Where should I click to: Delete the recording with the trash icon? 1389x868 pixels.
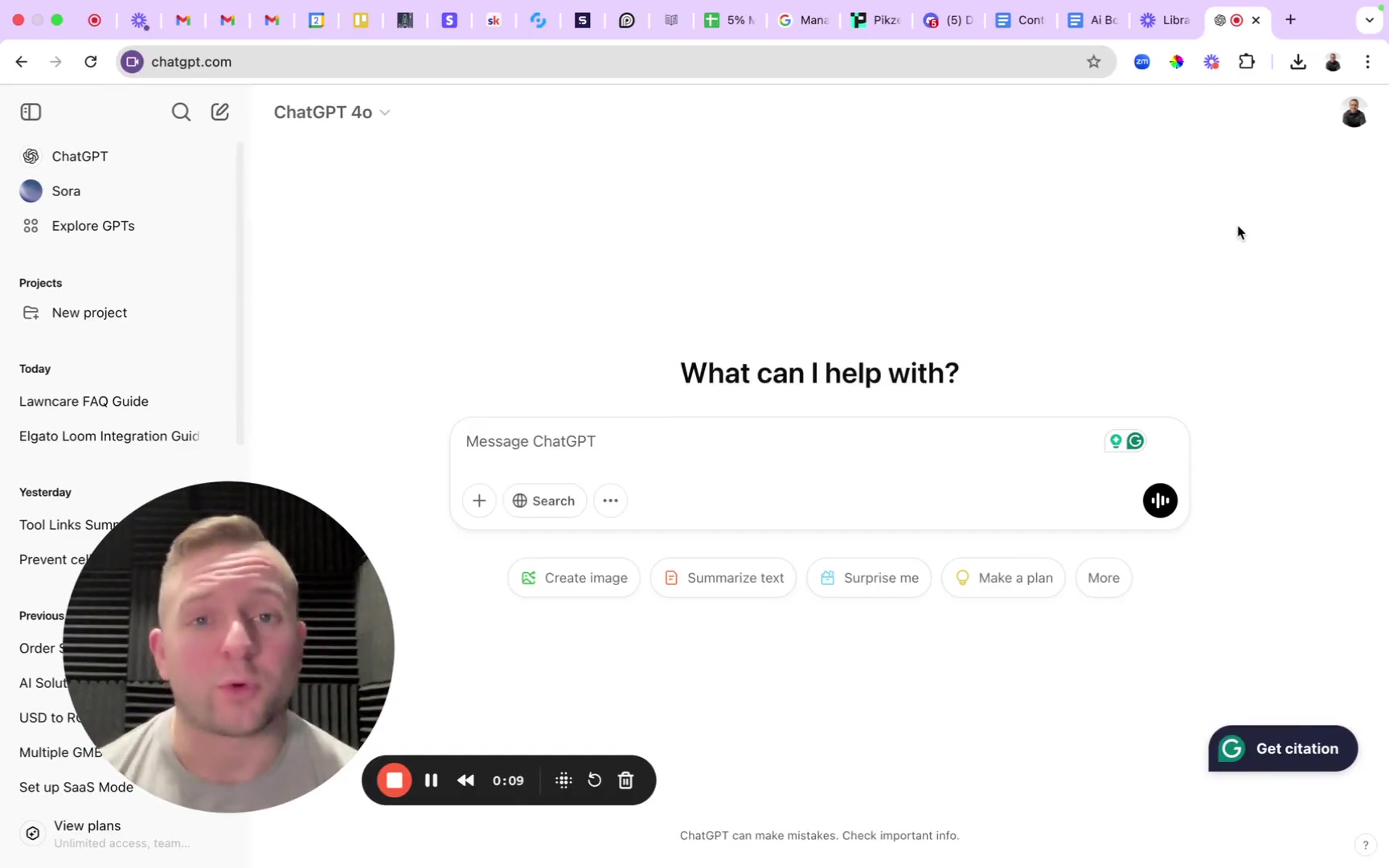coord(625,780)
